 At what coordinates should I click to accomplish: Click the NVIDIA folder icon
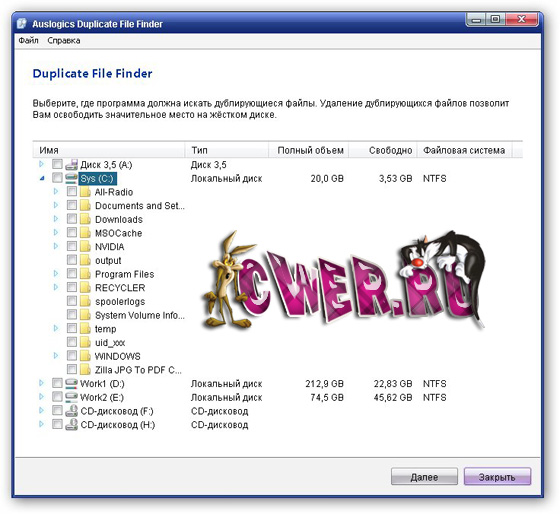point(85,246)
